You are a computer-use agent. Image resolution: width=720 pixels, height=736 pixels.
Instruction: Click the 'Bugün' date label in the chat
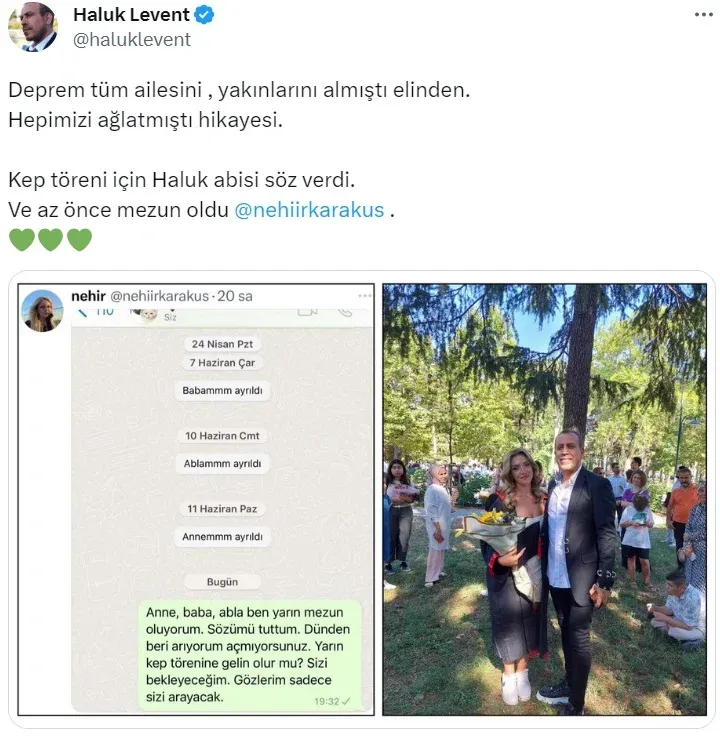222,582
